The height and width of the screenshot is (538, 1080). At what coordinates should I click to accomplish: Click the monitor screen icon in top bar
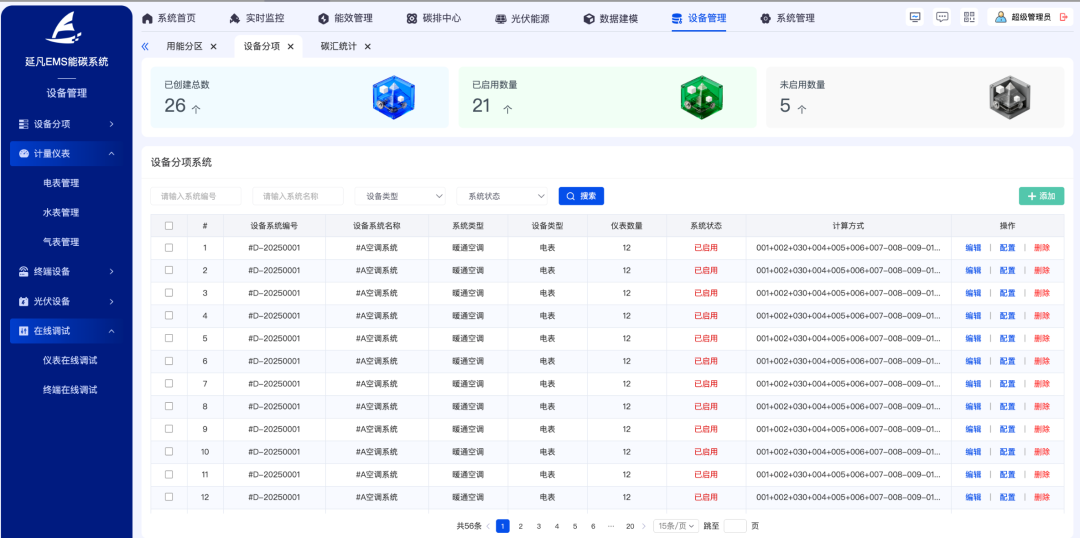(915, 17)
